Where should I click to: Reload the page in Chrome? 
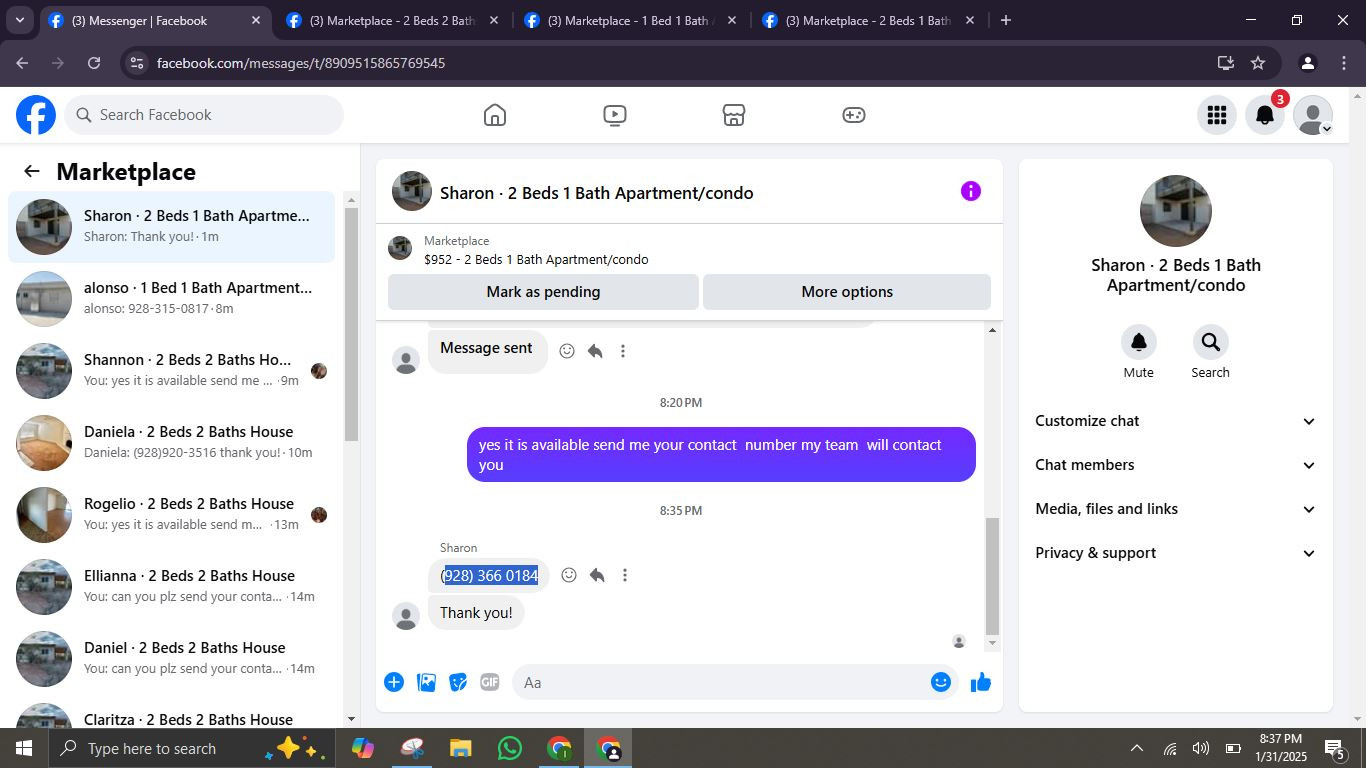pos(94,63)
